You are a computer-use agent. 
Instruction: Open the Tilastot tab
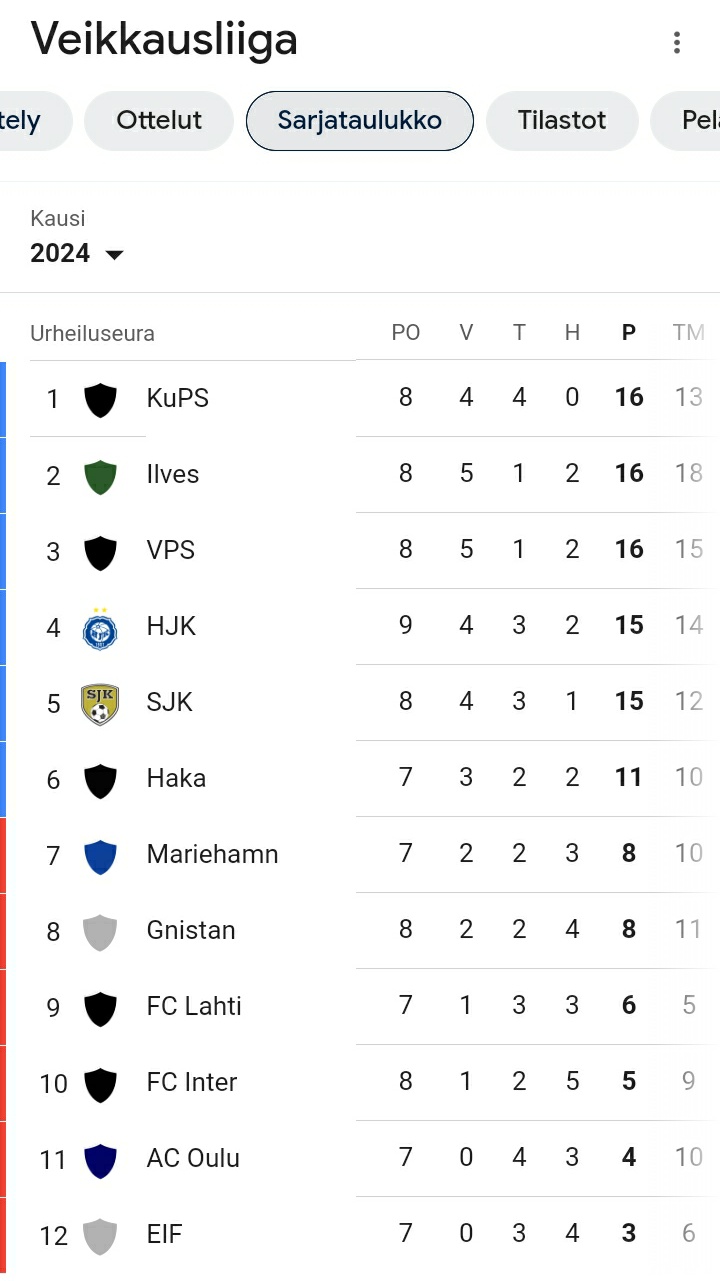pos(562,121)
